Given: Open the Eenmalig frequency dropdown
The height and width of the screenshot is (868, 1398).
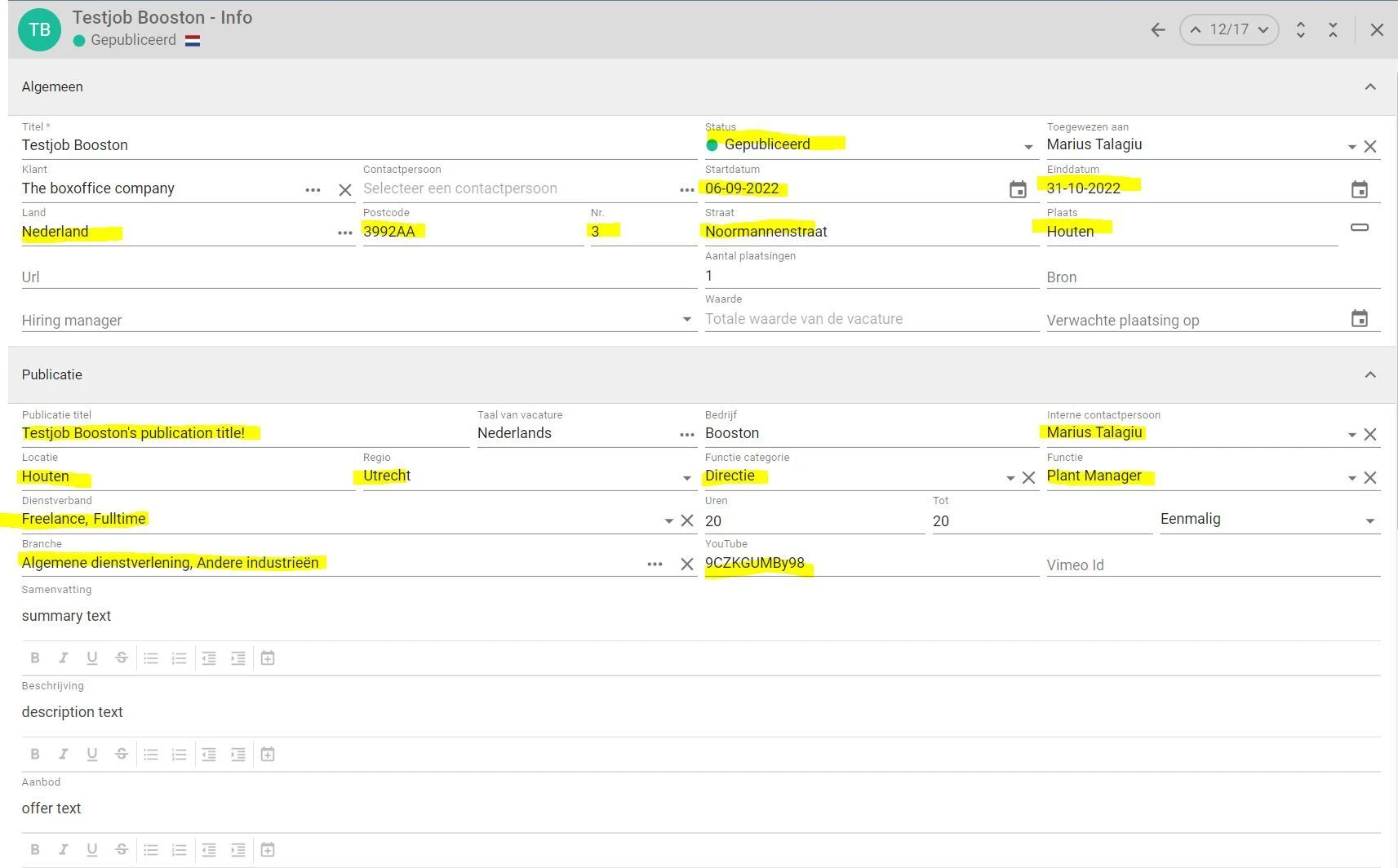Looking at the screenshot, I should coord(1369,521).
